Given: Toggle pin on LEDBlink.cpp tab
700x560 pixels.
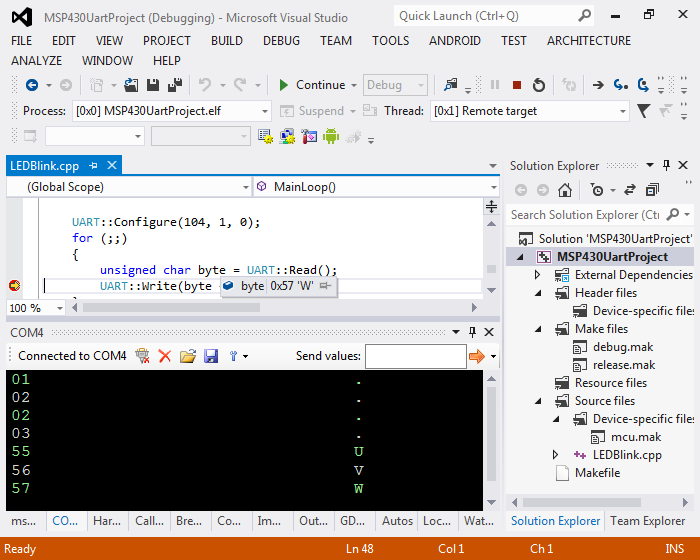Looking at the screenshot, I should pos(93,166).
